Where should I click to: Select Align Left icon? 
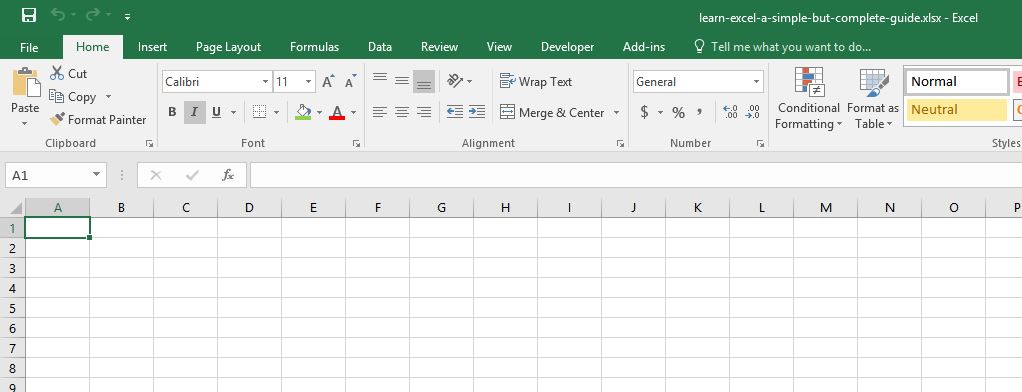coord(380,112)
